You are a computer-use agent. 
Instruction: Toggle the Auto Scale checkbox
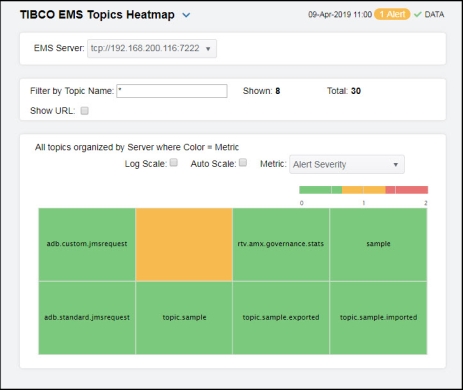click(x=243, y=163)
